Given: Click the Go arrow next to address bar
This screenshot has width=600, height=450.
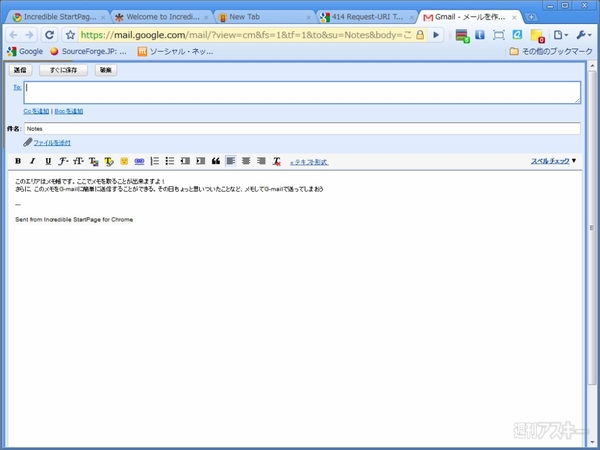Looking at the screenshot, I should coord(436,35).
